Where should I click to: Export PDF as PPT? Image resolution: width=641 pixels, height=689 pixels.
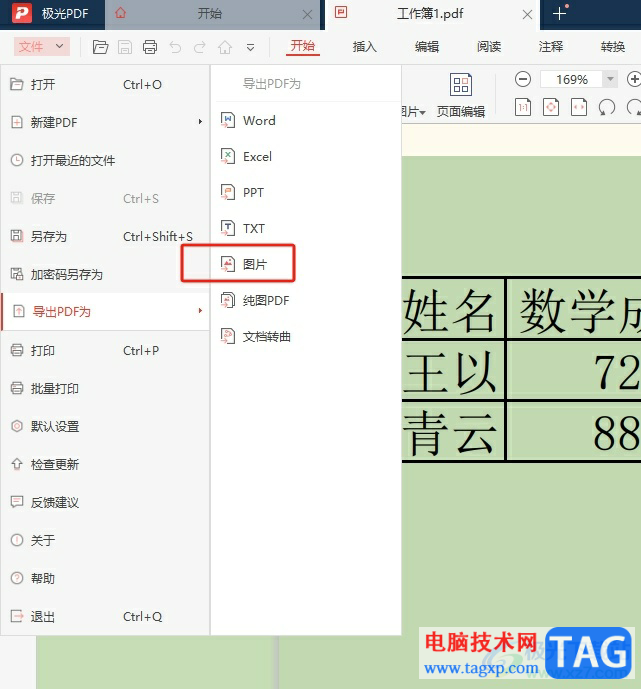coord(306,192)
